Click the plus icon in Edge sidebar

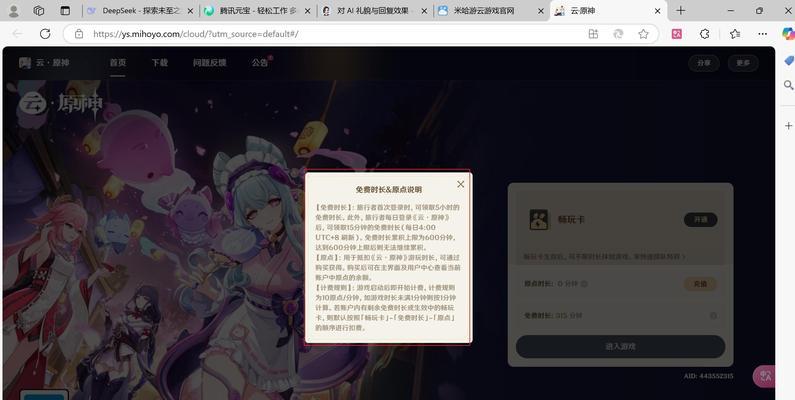pyautogui.click(x=788, y=125)
